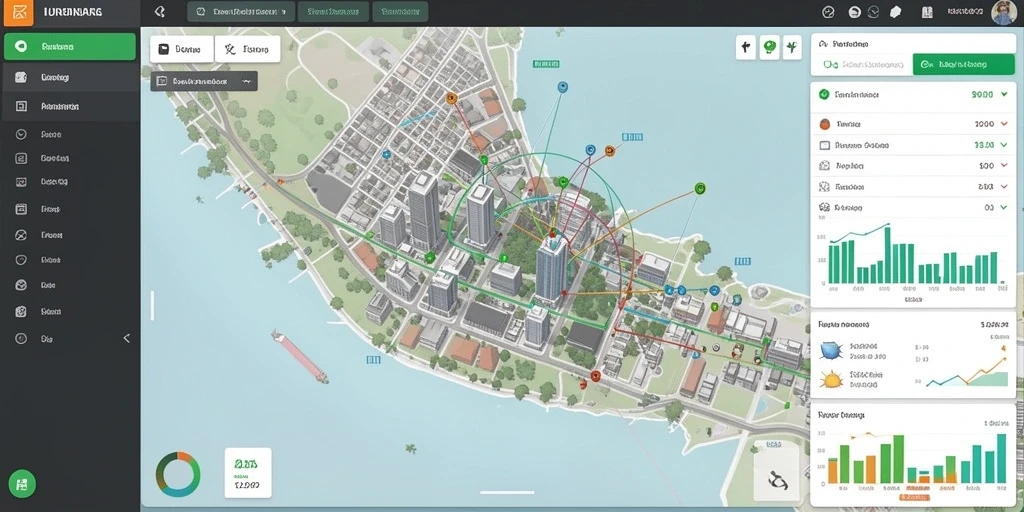The width and height of the screenshot is (1024, 512).
Task: Toggle the left white segment in right panel
Action: pos(862,65)
